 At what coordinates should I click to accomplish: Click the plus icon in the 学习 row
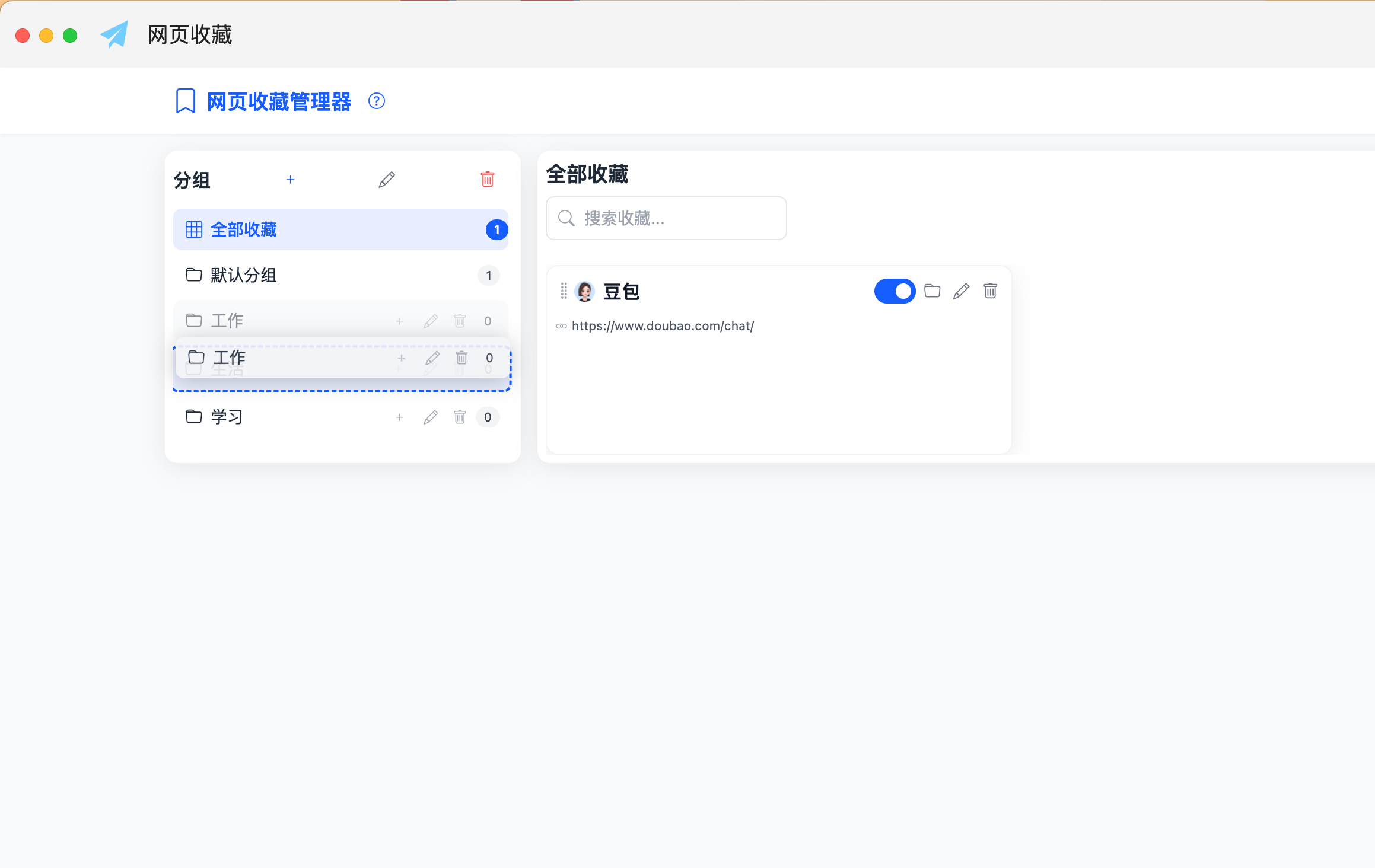tap(400, 417)
